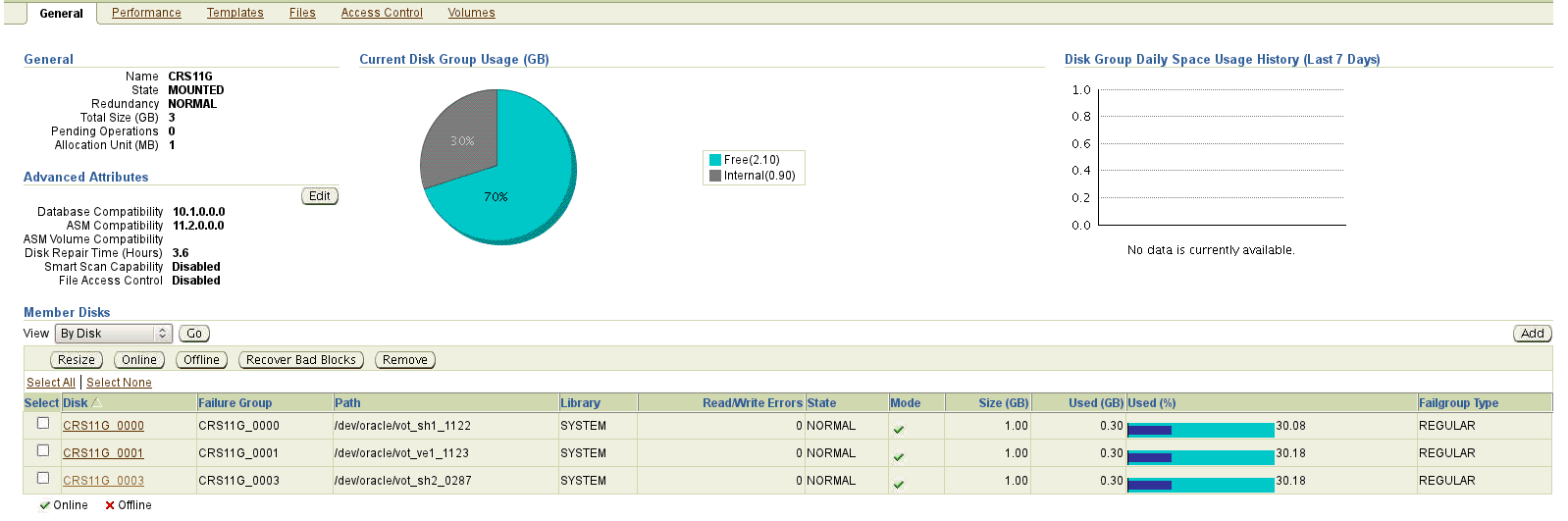Open the Access Control tab
Image resolution: width=1568 pixels, height=521 pixels.
[x=382, y=13]
